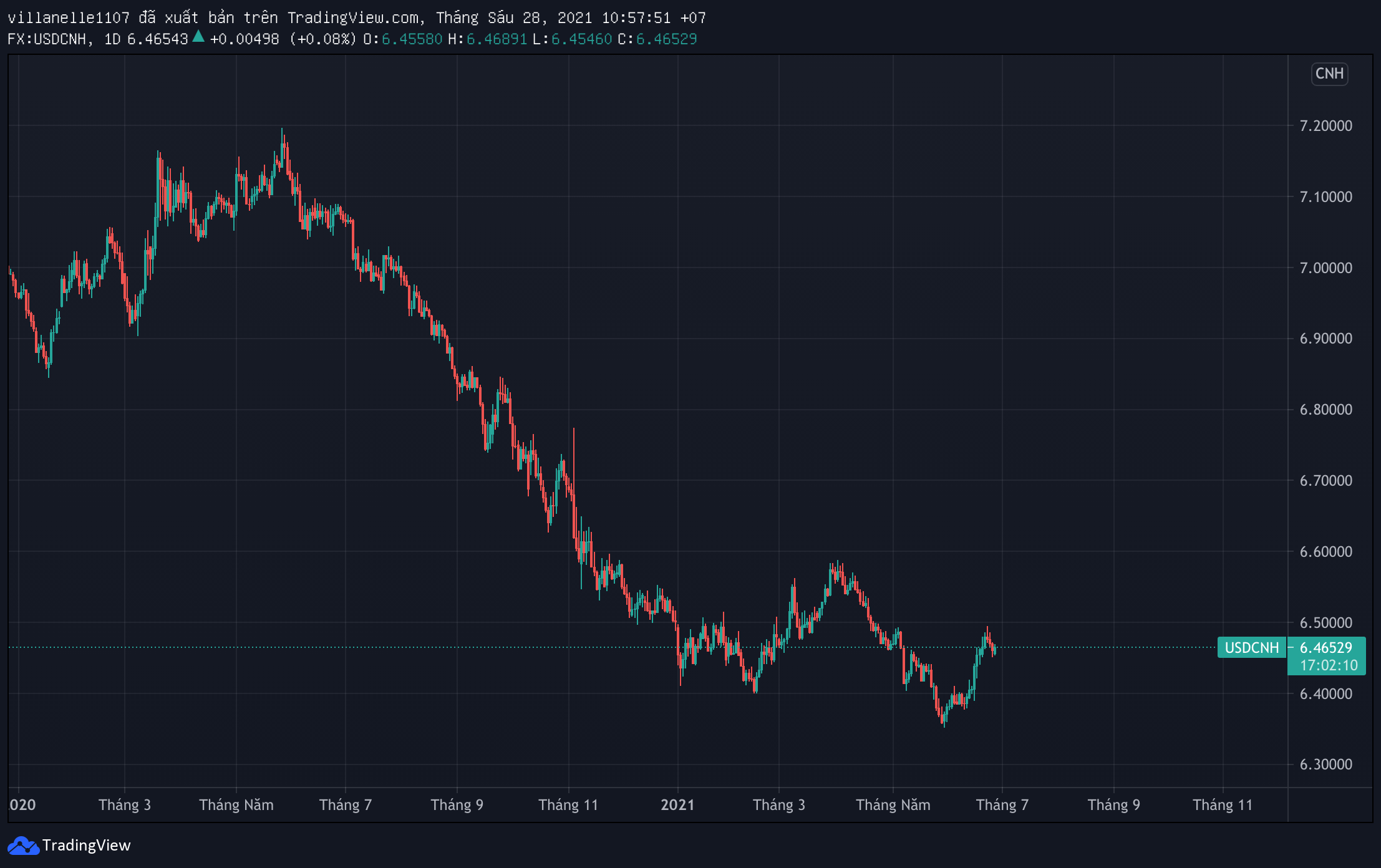Click the high value 6.46891
The height and width of the screenshot is (868, 1381).
pos(497,39)
